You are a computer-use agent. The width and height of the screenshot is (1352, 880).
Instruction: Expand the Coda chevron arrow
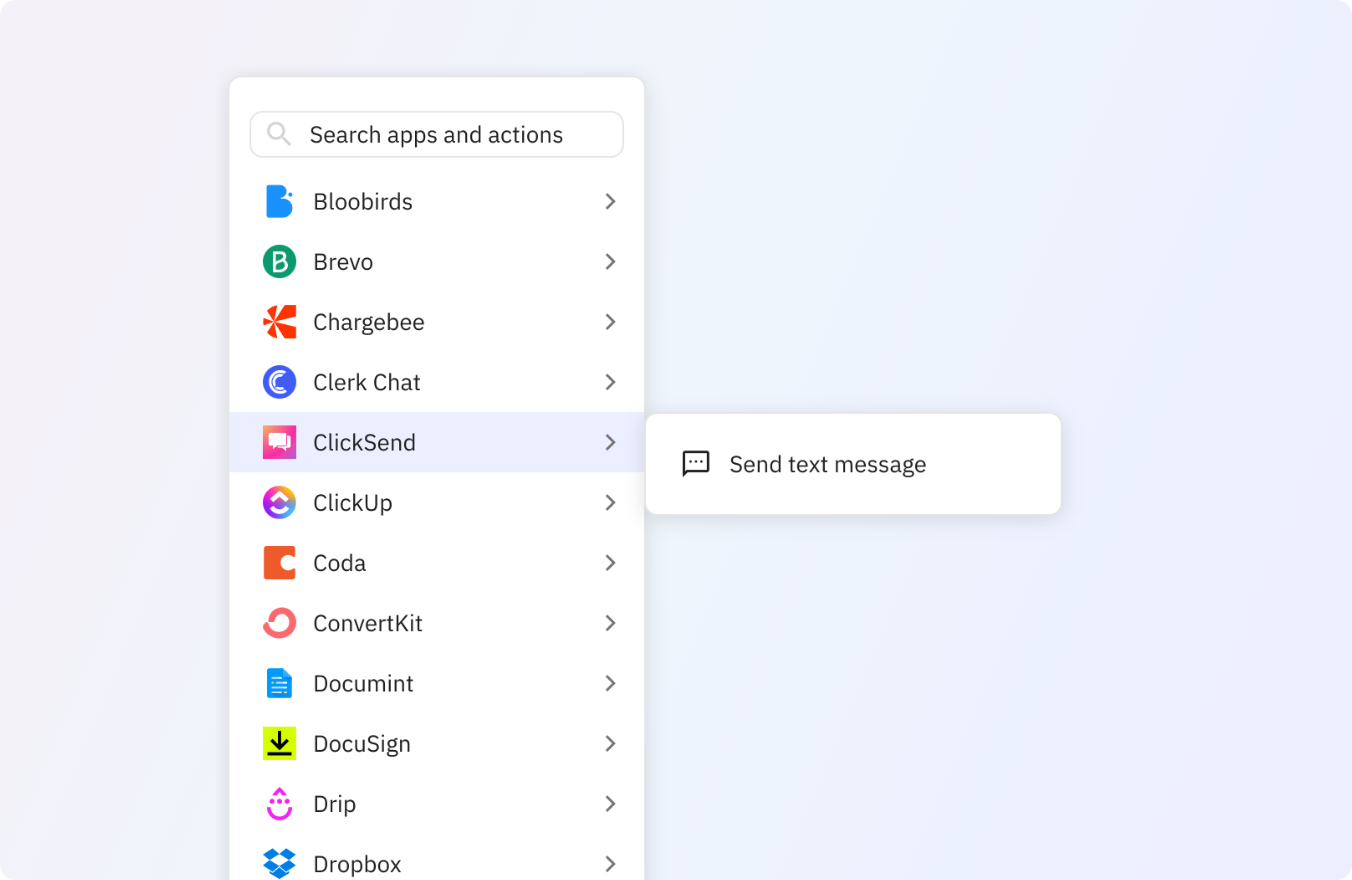(610, 563)
